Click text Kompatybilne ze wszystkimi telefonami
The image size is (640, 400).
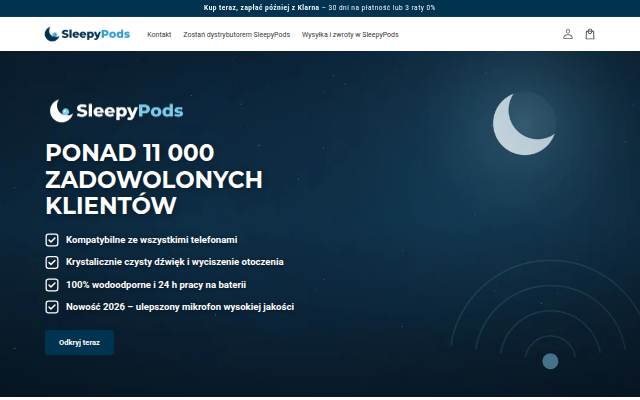(151, 240)
